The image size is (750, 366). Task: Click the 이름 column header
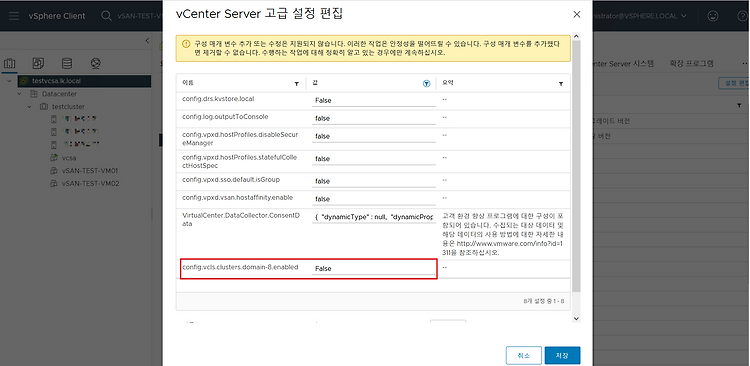pos(188,83)
